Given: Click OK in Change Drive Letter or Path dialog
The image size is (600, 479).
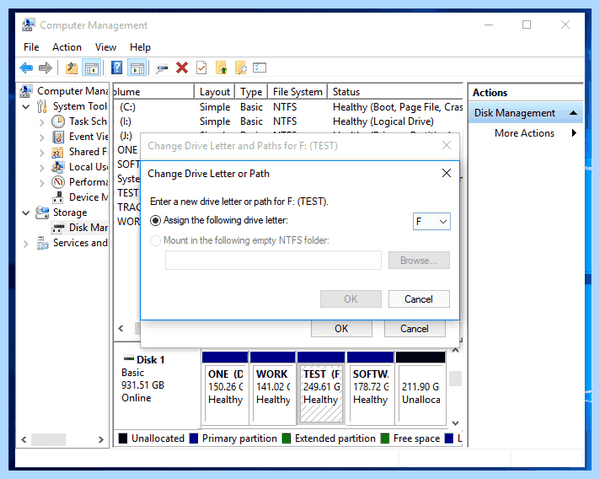Looking at the screenshot, I should click(x=351, y=299).
